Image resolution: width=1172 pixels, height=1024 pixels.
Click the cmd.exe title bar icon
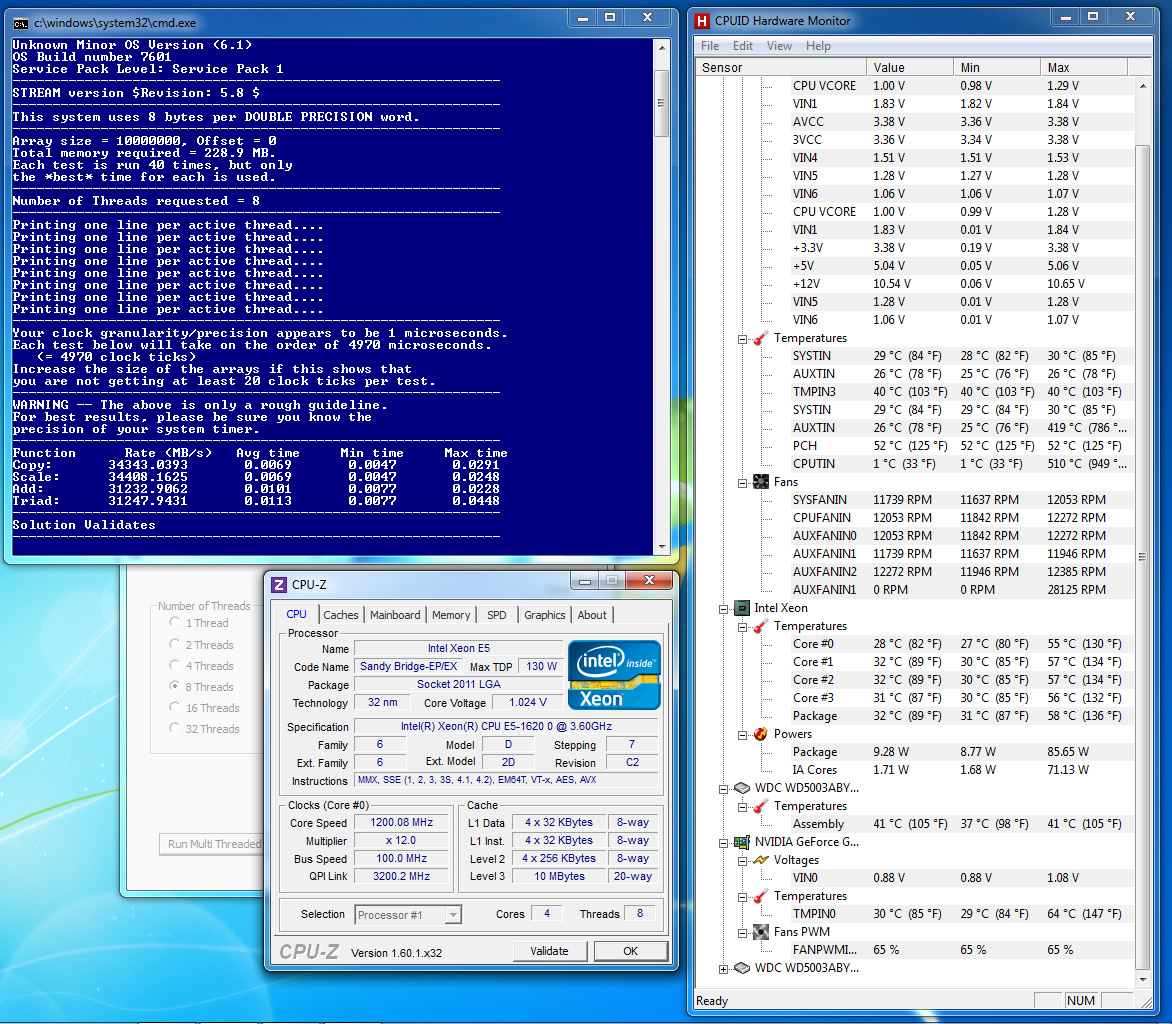(20, 23)
